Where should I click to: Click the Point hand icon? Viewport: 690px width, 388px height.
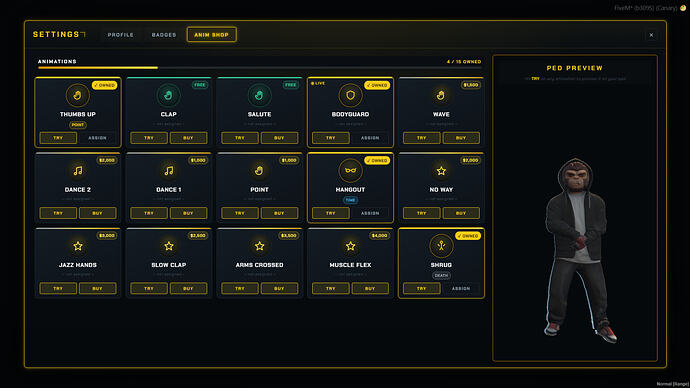pyautogui.click(x=259, y=171)
